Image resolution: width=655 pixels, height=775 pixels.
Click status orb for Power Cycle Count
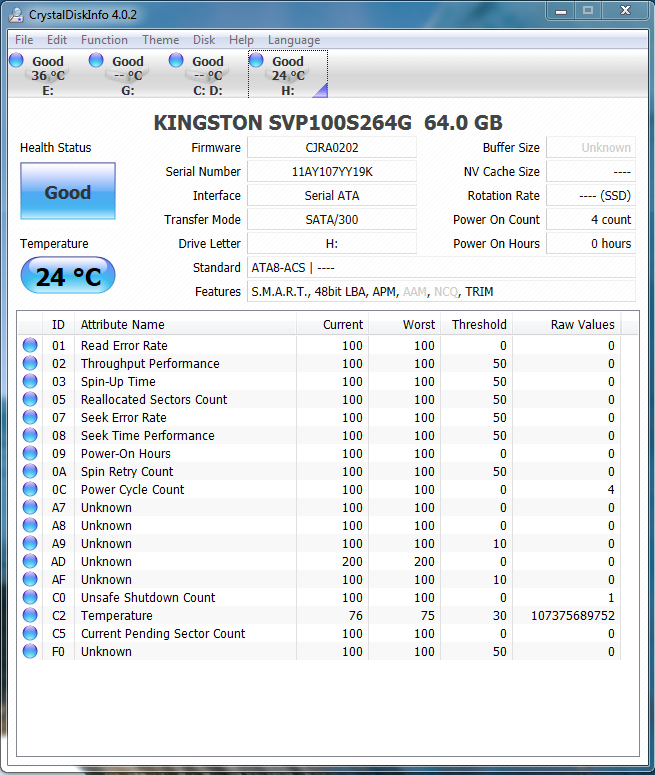(x=30, y=489)
